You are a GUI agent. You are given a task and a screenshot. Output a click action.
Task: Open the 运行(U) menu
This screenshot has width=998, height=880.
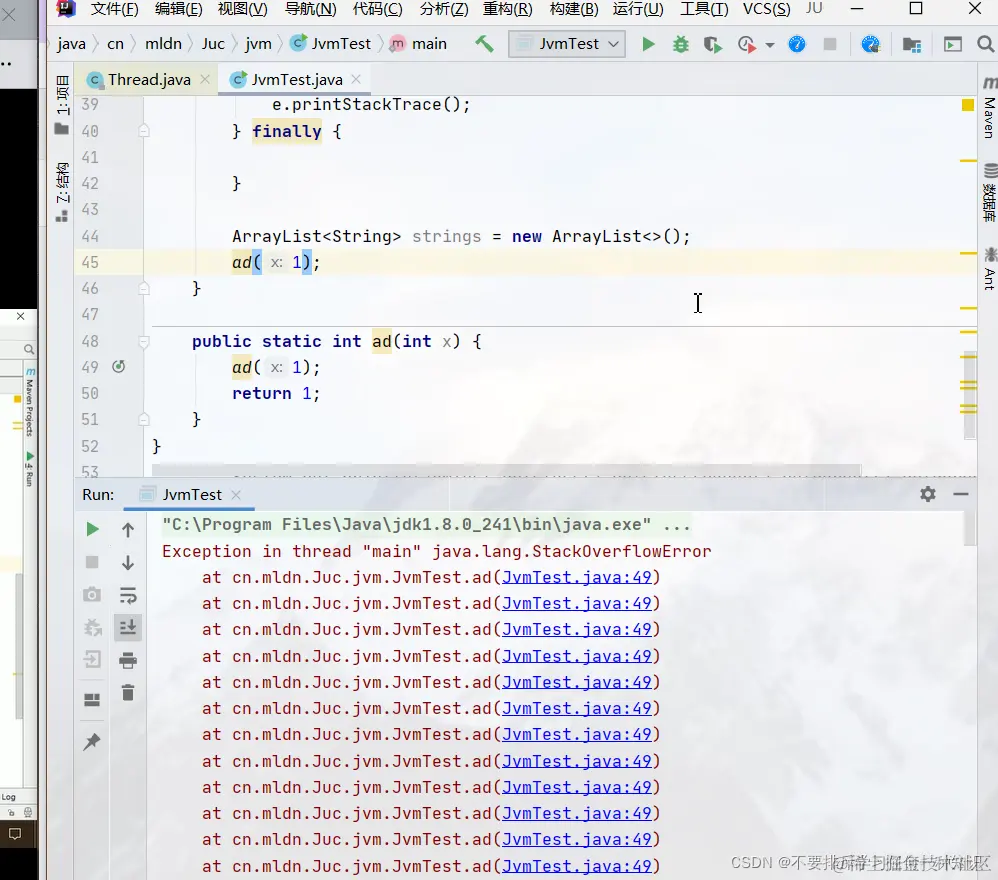[638, 9]
